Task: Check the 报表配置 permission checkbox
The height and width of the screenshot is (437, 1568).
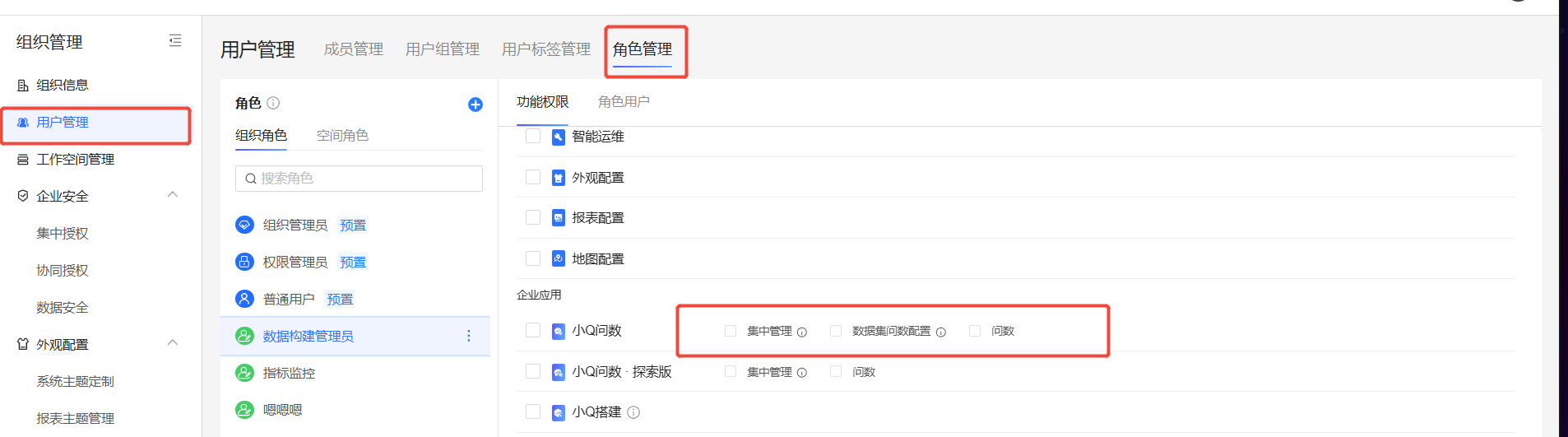Action: coord(533,217)
